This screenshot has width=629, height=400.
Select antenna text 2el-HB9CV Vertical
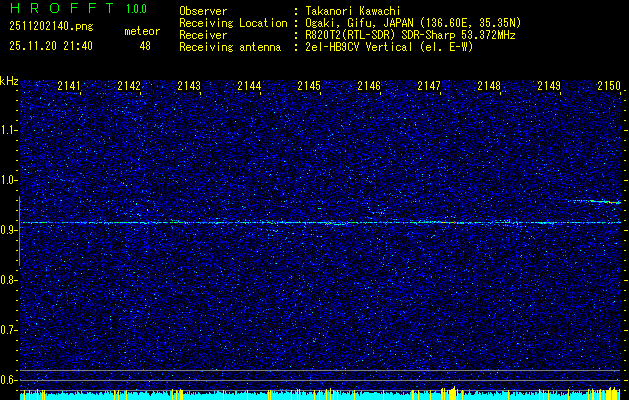(359, 47)
